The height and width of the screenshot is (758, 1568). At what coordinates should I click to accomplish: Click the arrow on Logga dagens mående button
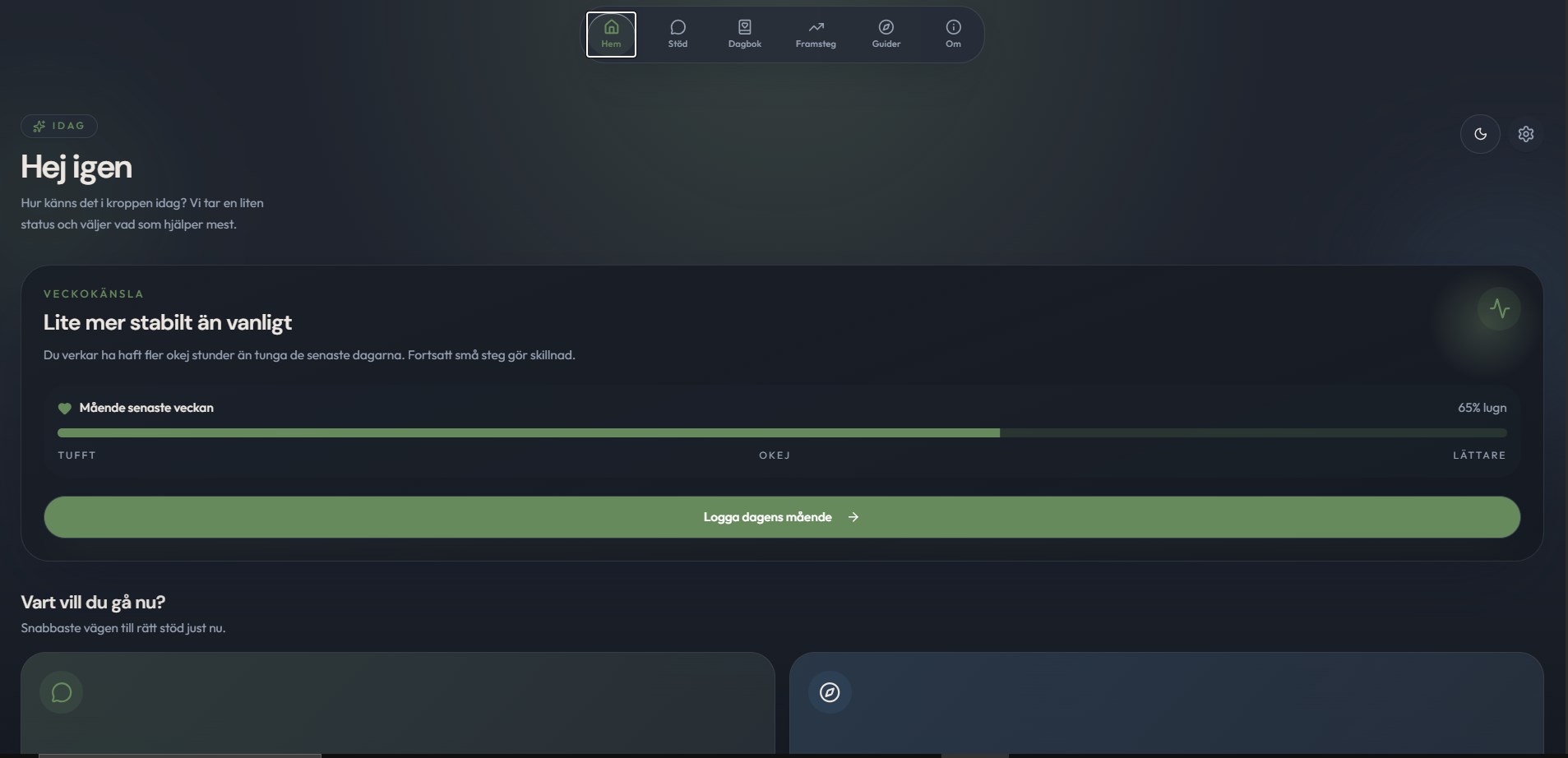tap(853, 517)
